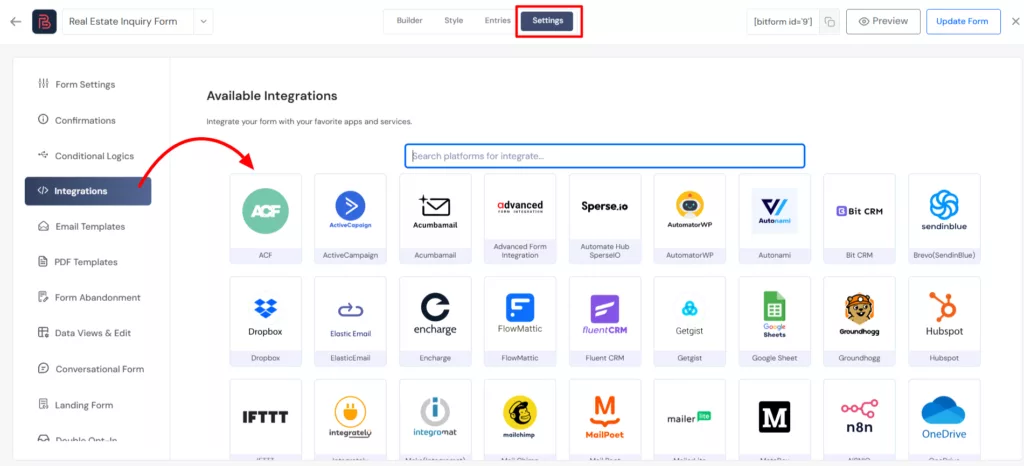Open Conditional Logics in sidebar
This screenshot has width=1024, height=466.
click(x=88, y=156)
